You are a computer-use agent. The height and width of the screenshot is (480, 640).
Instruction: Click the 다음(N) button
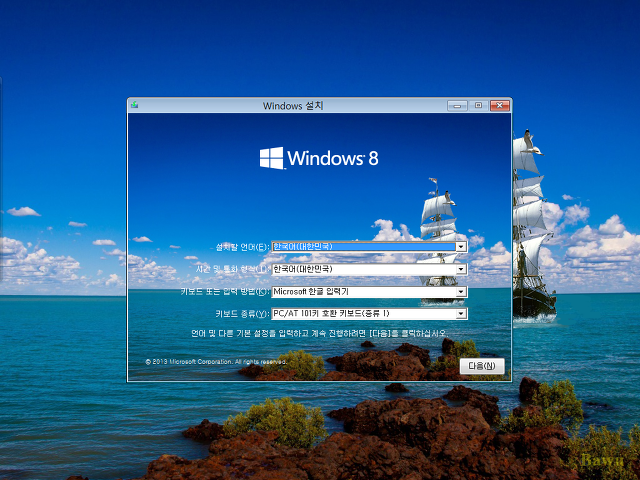482,366
